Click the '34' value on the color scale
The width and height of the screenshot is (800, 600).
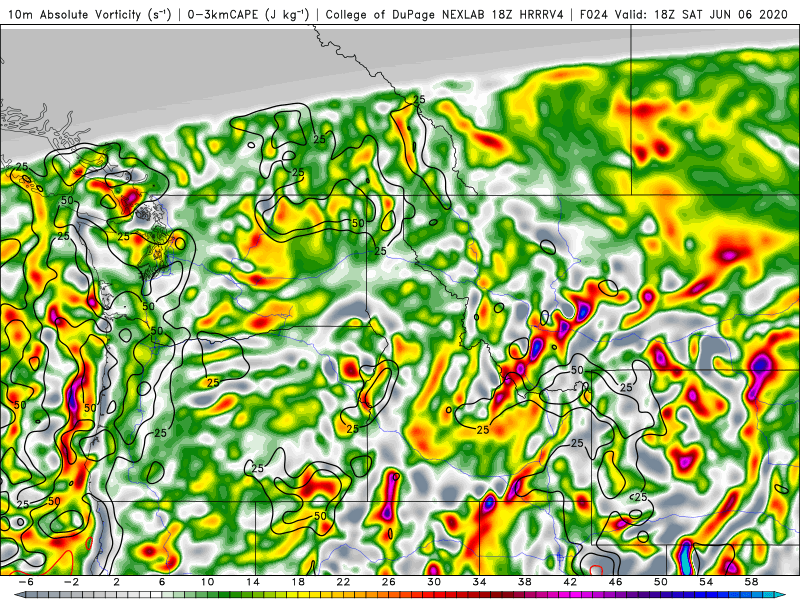(480, 582)
